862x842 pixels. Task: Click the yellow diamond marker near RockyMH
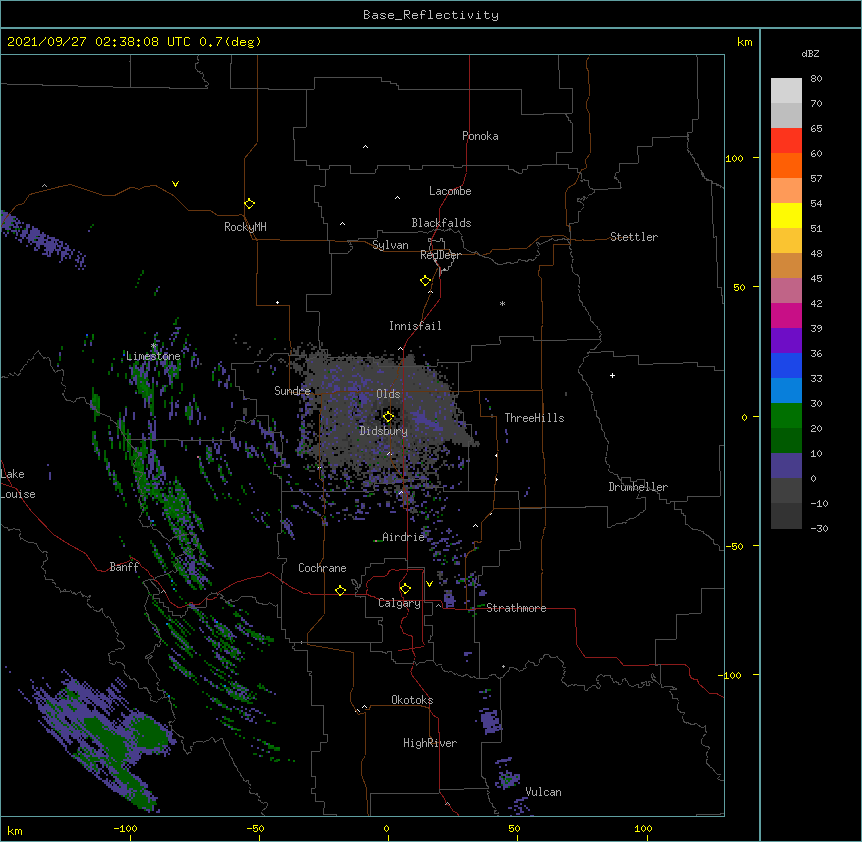[x=249, y=204]
